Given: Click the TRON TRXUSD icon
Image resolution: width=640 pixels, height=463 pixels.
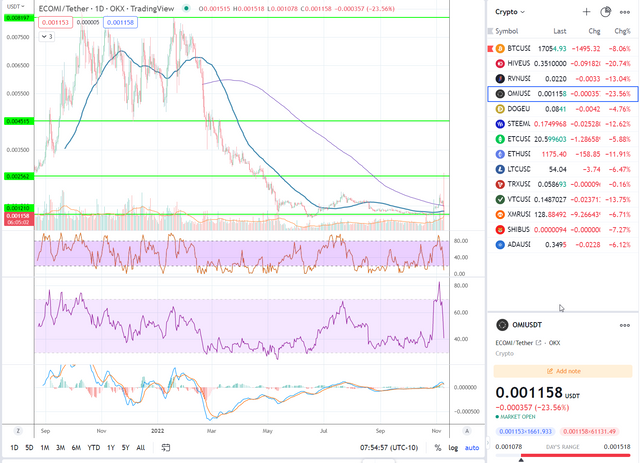Looking at the screenshot, I should click(500, 185).
